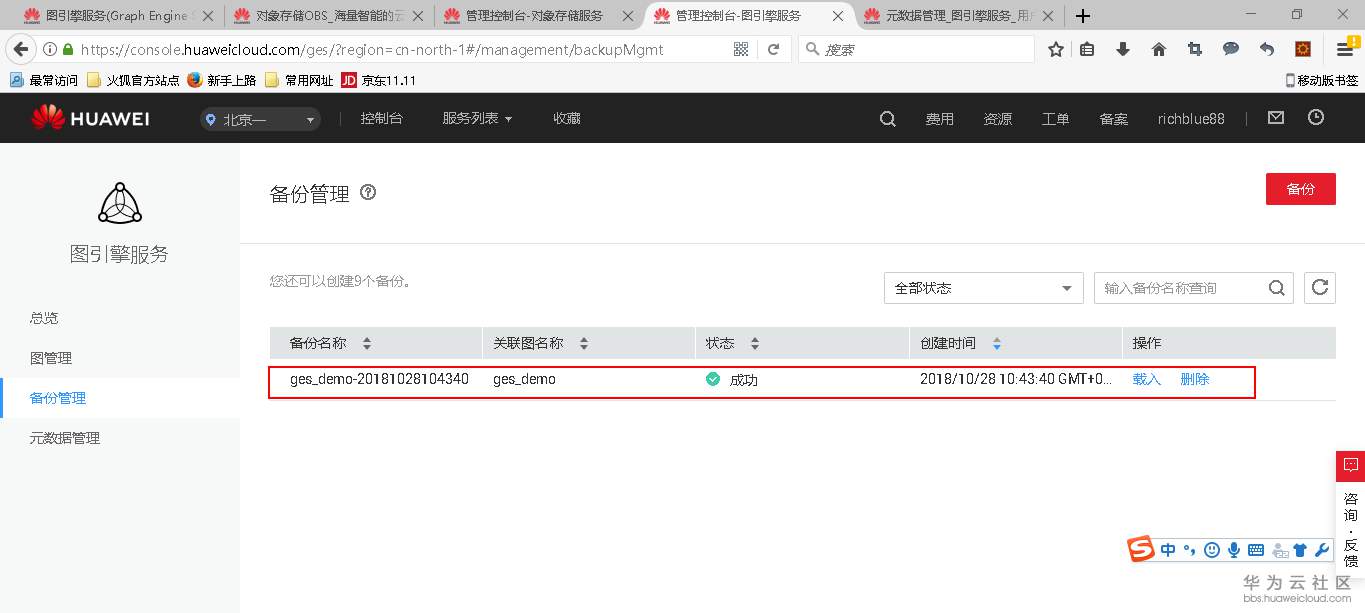1365x613 pixels.
Task: Click the Sogou input method S icon
Action: (x=1141, y=549)
